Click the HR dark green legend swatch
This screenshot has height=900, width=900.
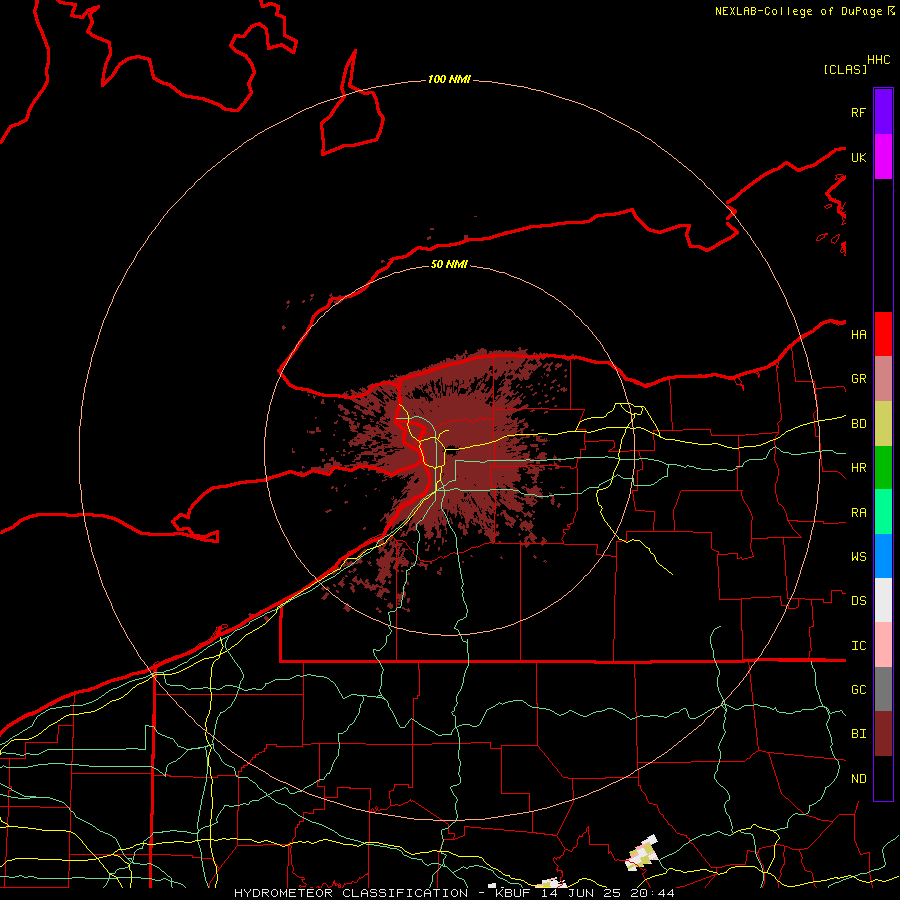(883, 468)
